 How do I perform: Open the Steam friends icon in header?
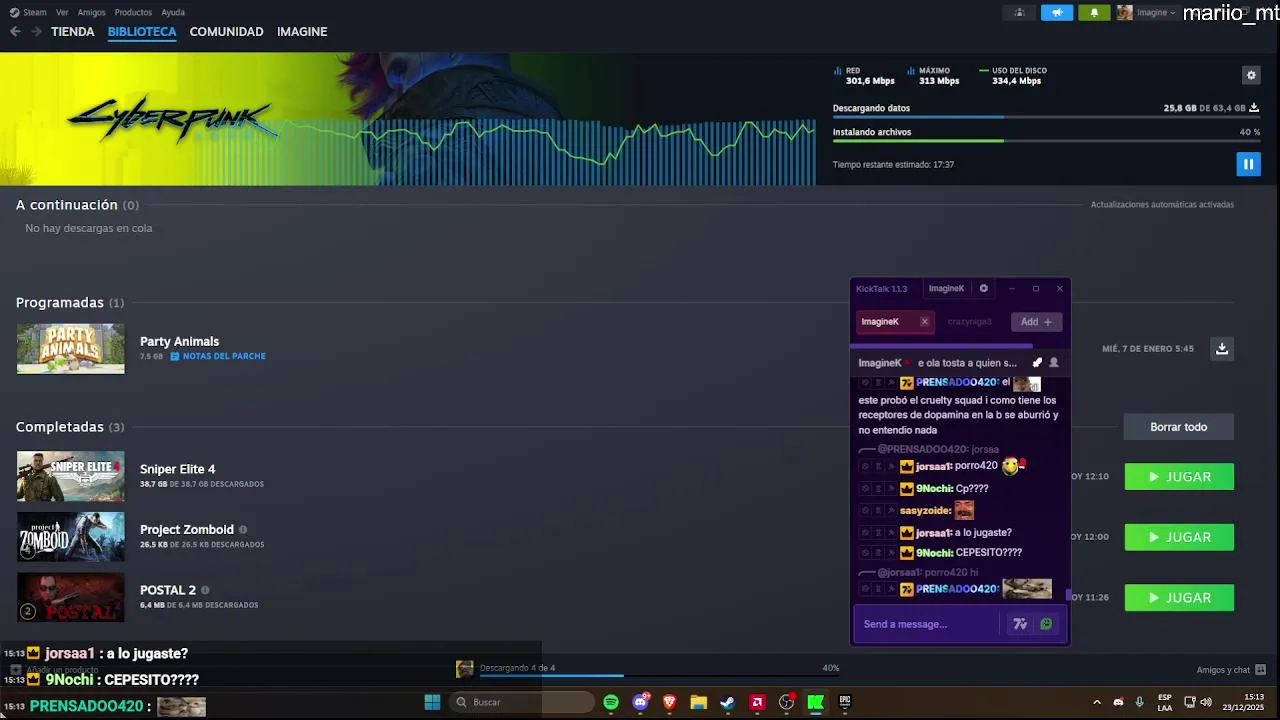[1020, 13]
